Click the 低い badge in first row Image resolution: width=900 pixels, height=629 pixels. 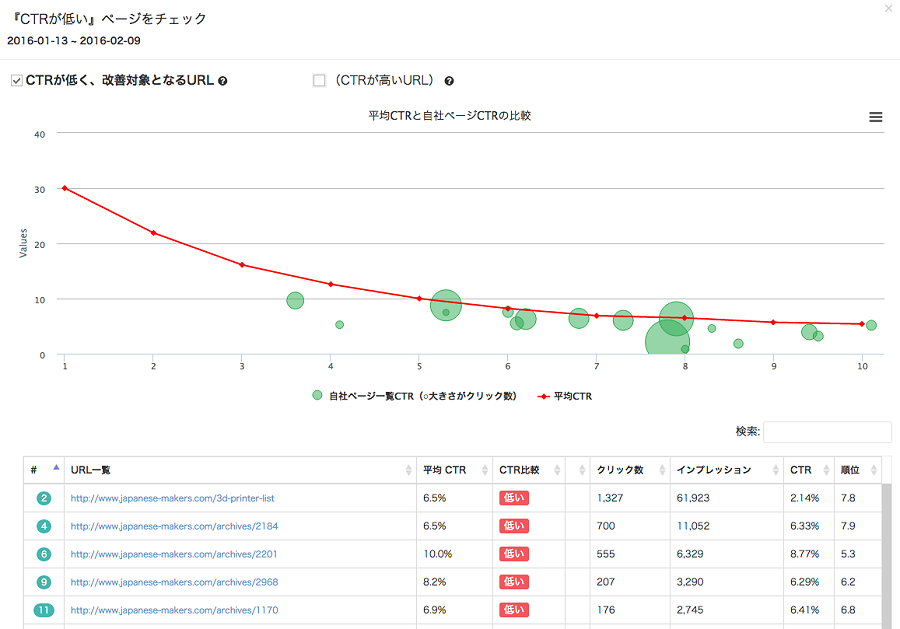(x=513, y=498)
